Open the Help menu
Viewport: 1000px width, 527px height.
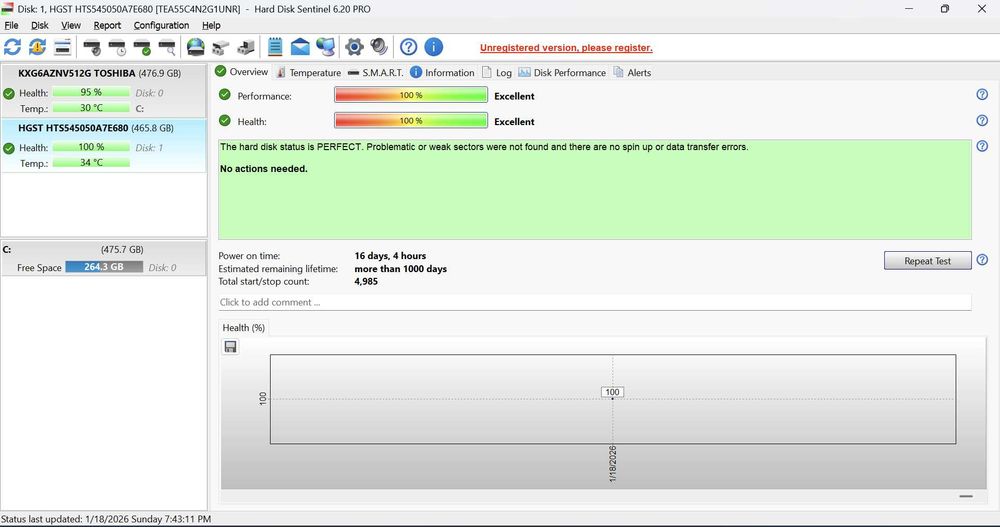[211, 26]
